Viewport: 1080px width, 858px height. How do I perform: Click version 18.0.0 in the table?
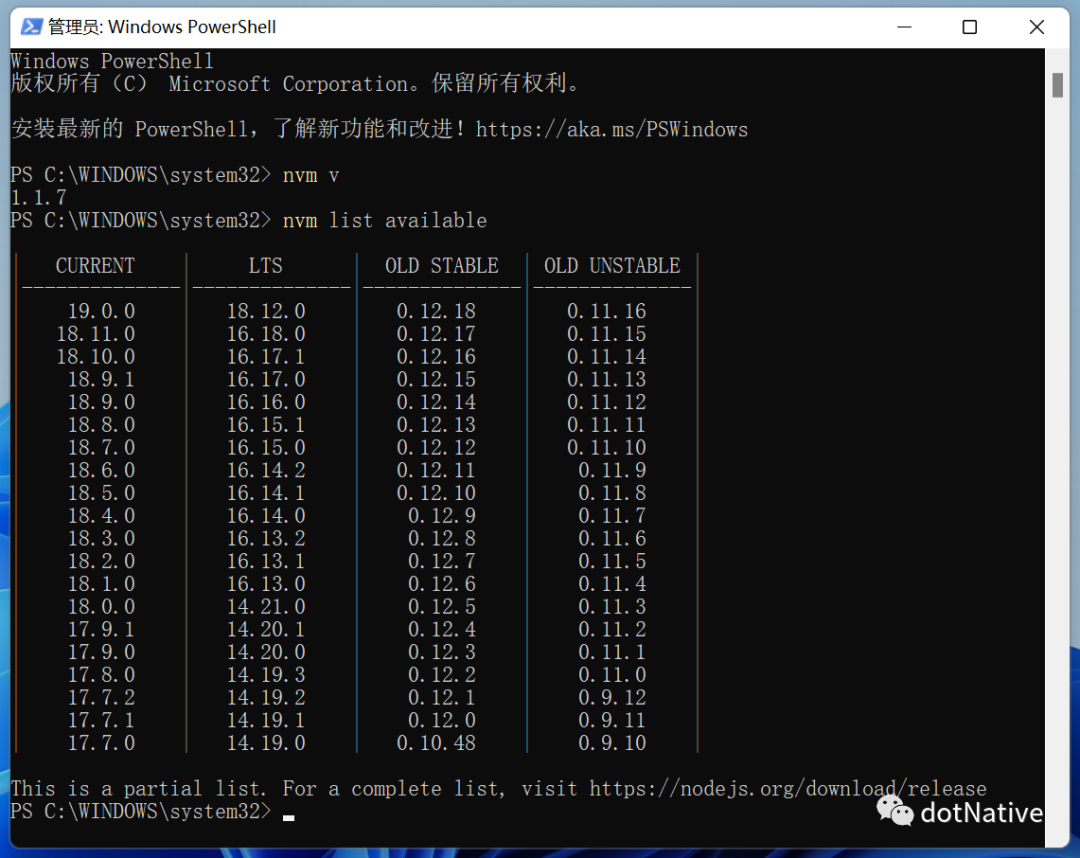(101, 607)
